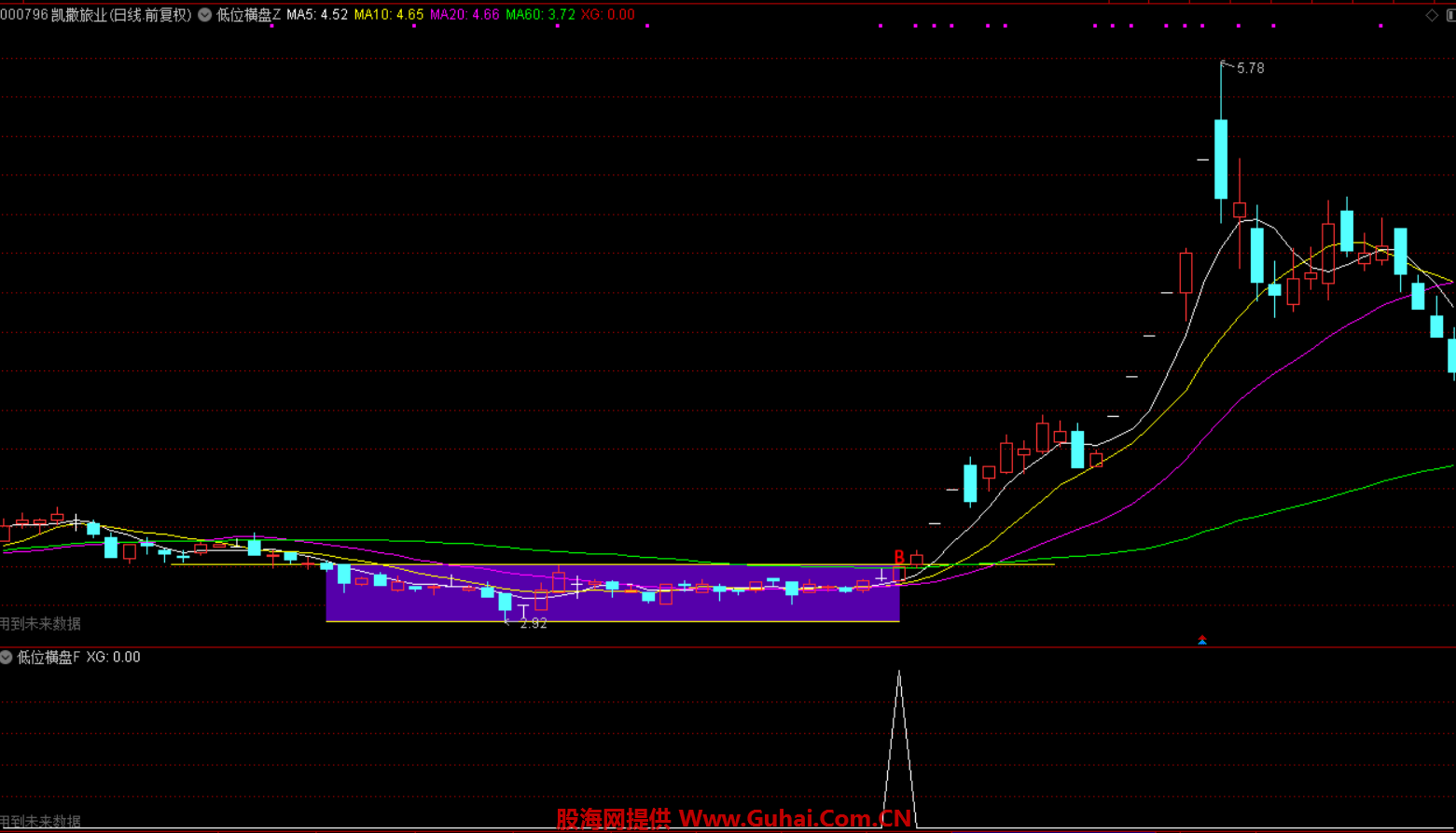Click the purple consolidation box on chart
This screenshot has height=833, width=1456.
pyautogui.click(x=613, y=593)
